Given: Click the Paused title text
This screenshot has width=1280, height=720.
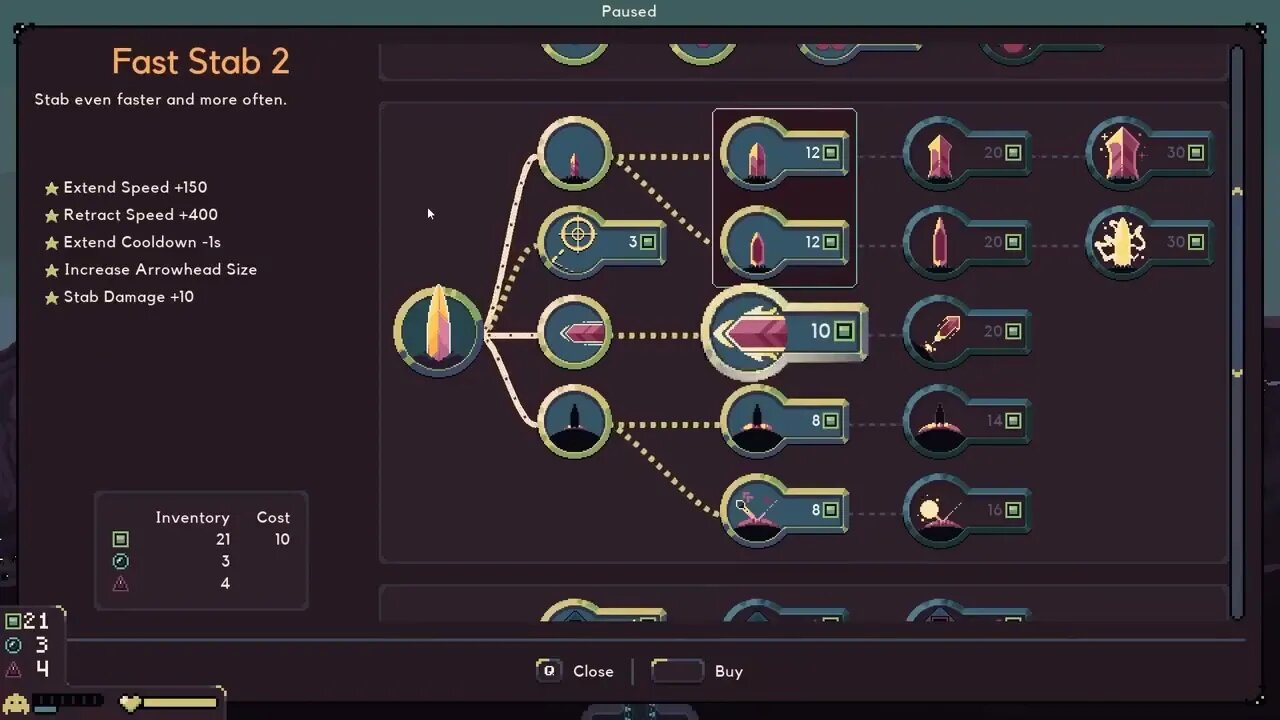Looking at the screenshot, I should (629, 11).
